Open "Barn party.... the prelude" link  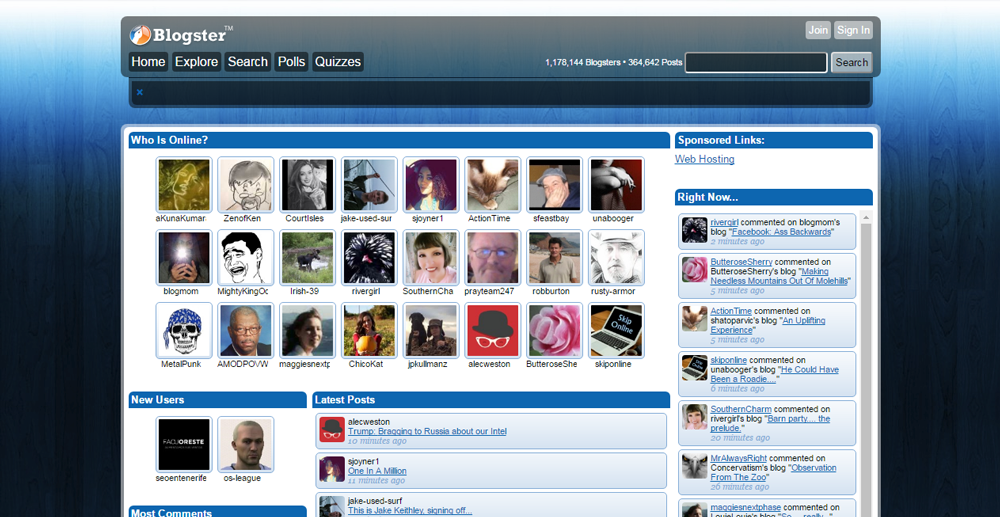pyautogui.click(x=770, y=423)
